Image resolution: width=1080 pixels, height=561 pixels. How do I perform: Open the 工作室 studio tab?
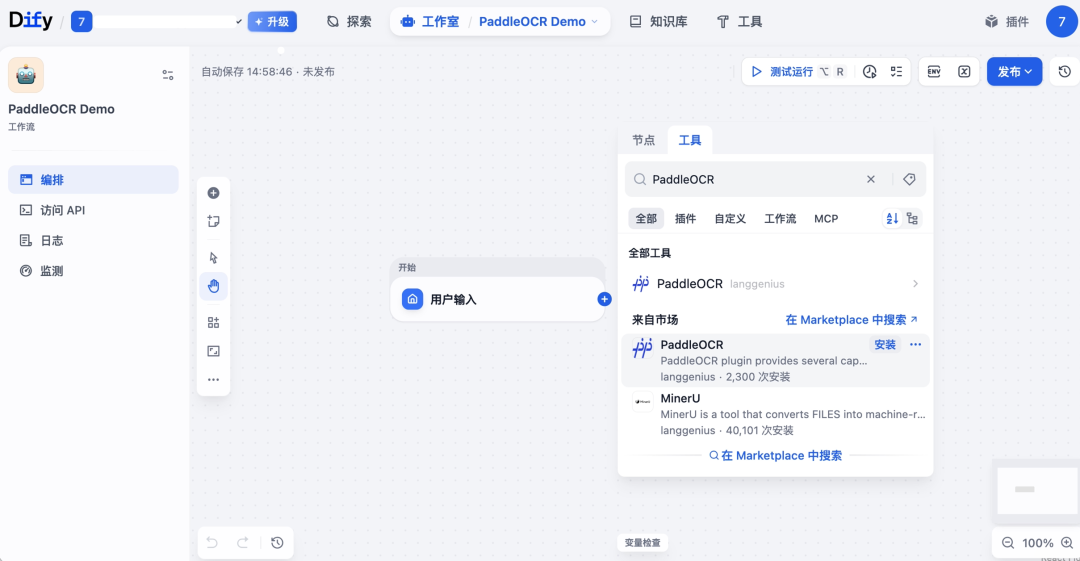pyautogui.click(x=430, y=21)
